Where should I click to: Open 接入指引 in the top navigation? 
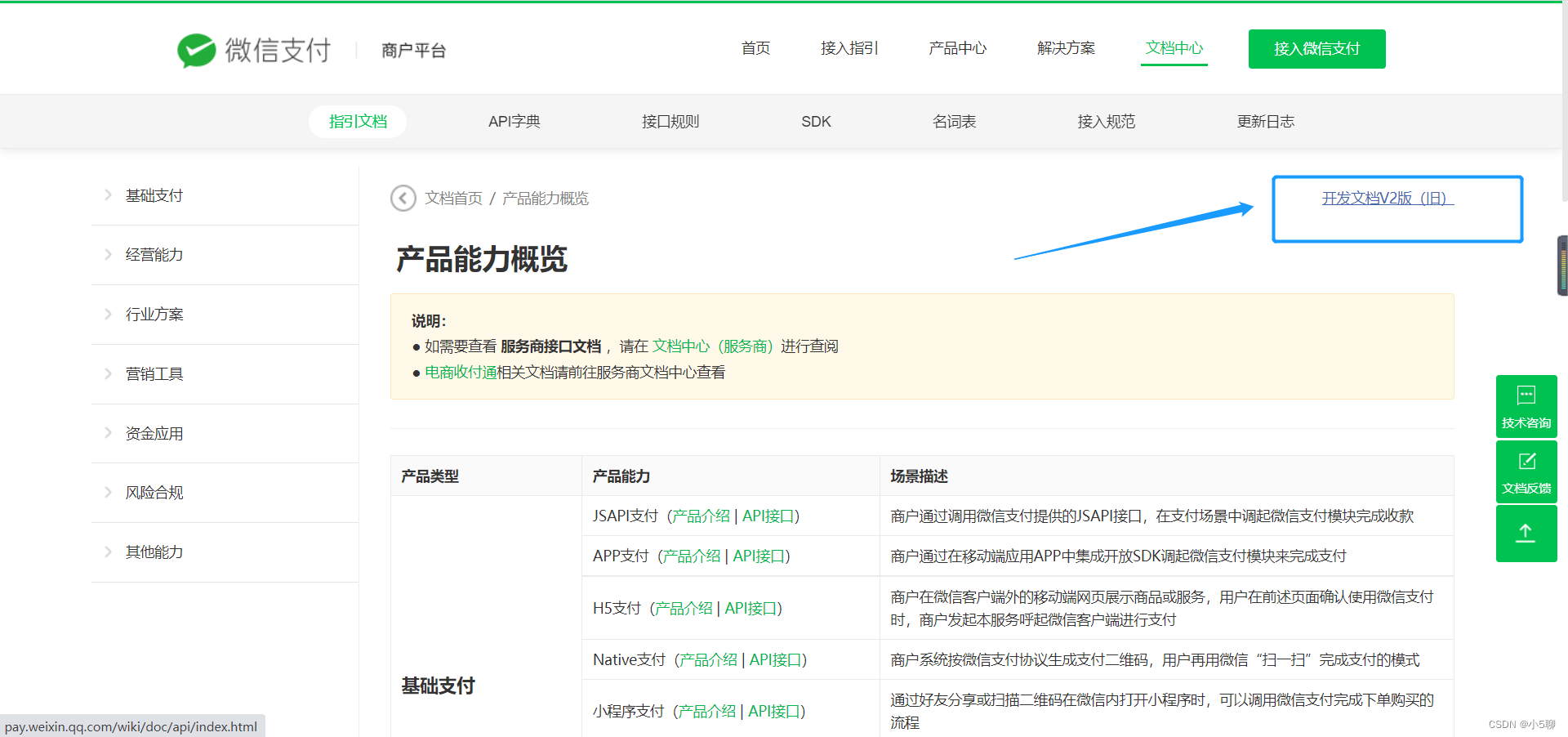coord(849,48)
